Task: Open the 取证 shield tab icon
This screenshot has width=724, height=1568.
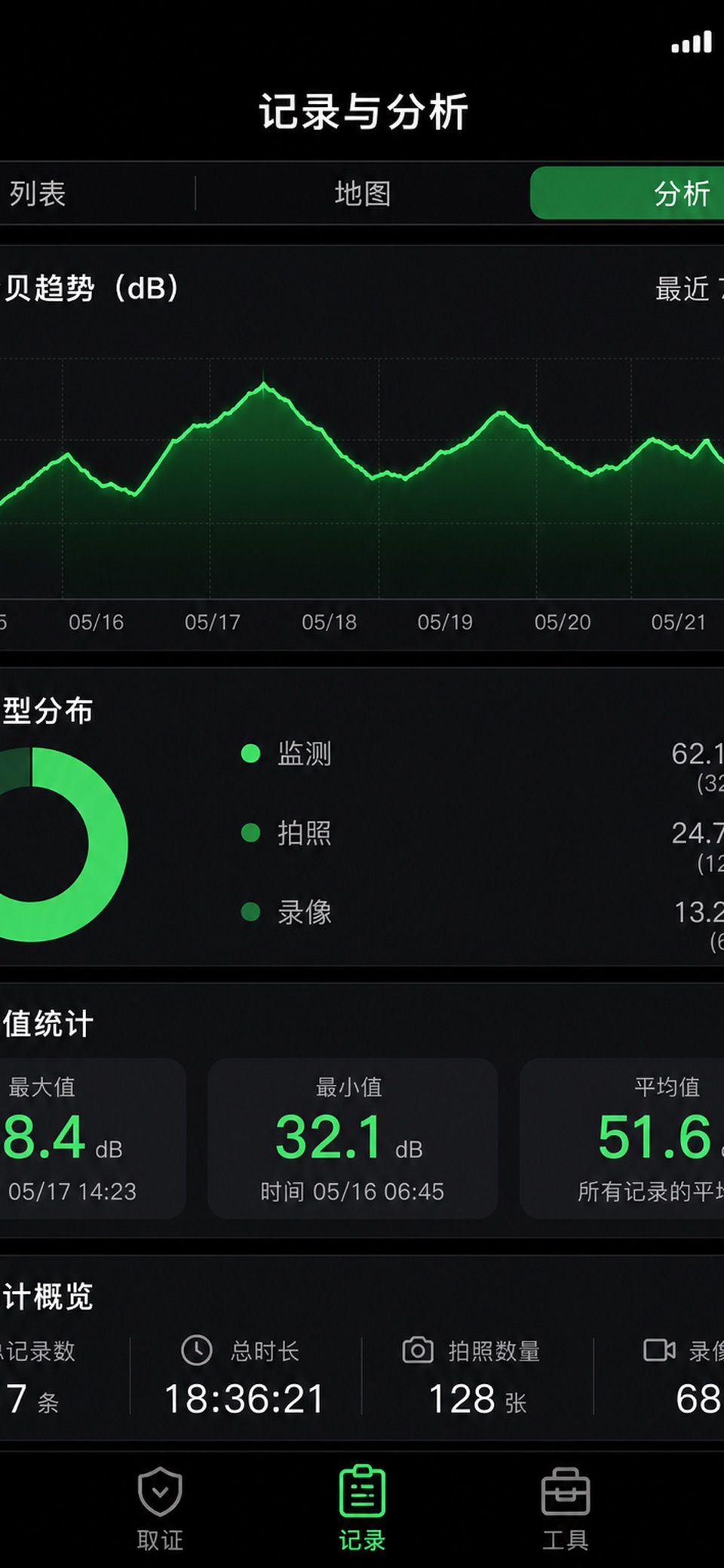Action: (x=160, y=1491)
